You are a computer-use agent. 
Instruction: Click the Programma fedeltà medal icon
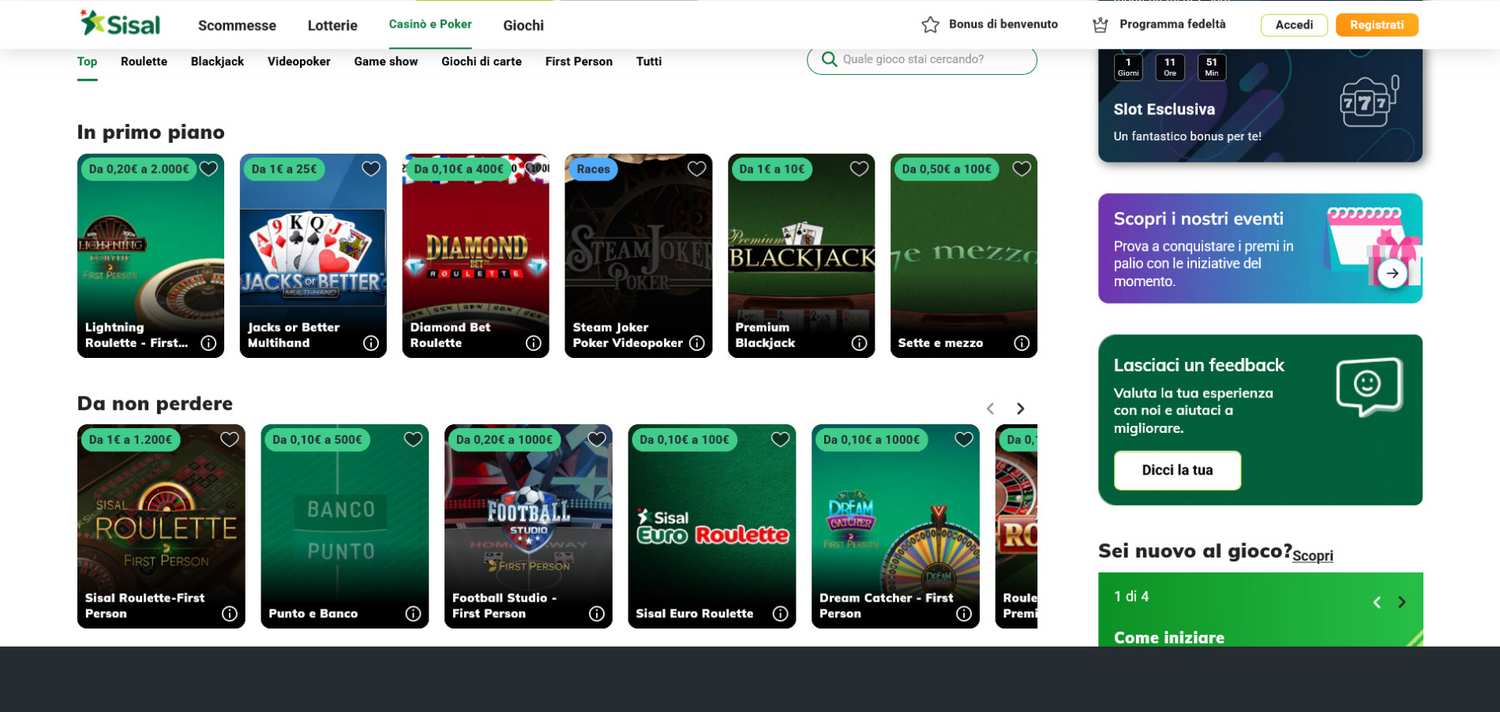click(x=1101, y=25)
